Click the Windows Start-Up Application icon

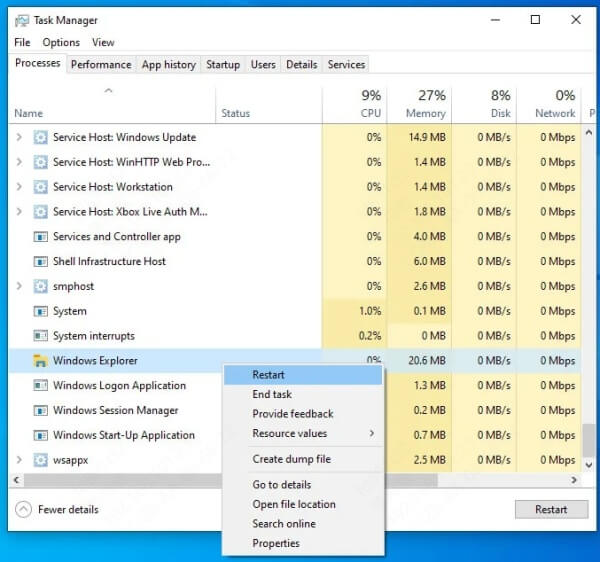point(41,435)
